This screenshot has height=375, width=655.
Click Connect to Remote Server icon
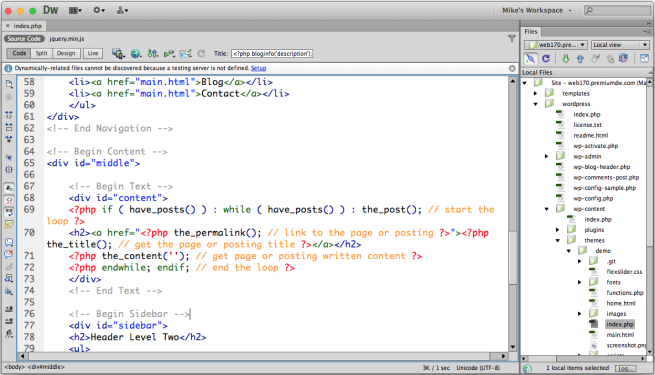click(530, 58)
